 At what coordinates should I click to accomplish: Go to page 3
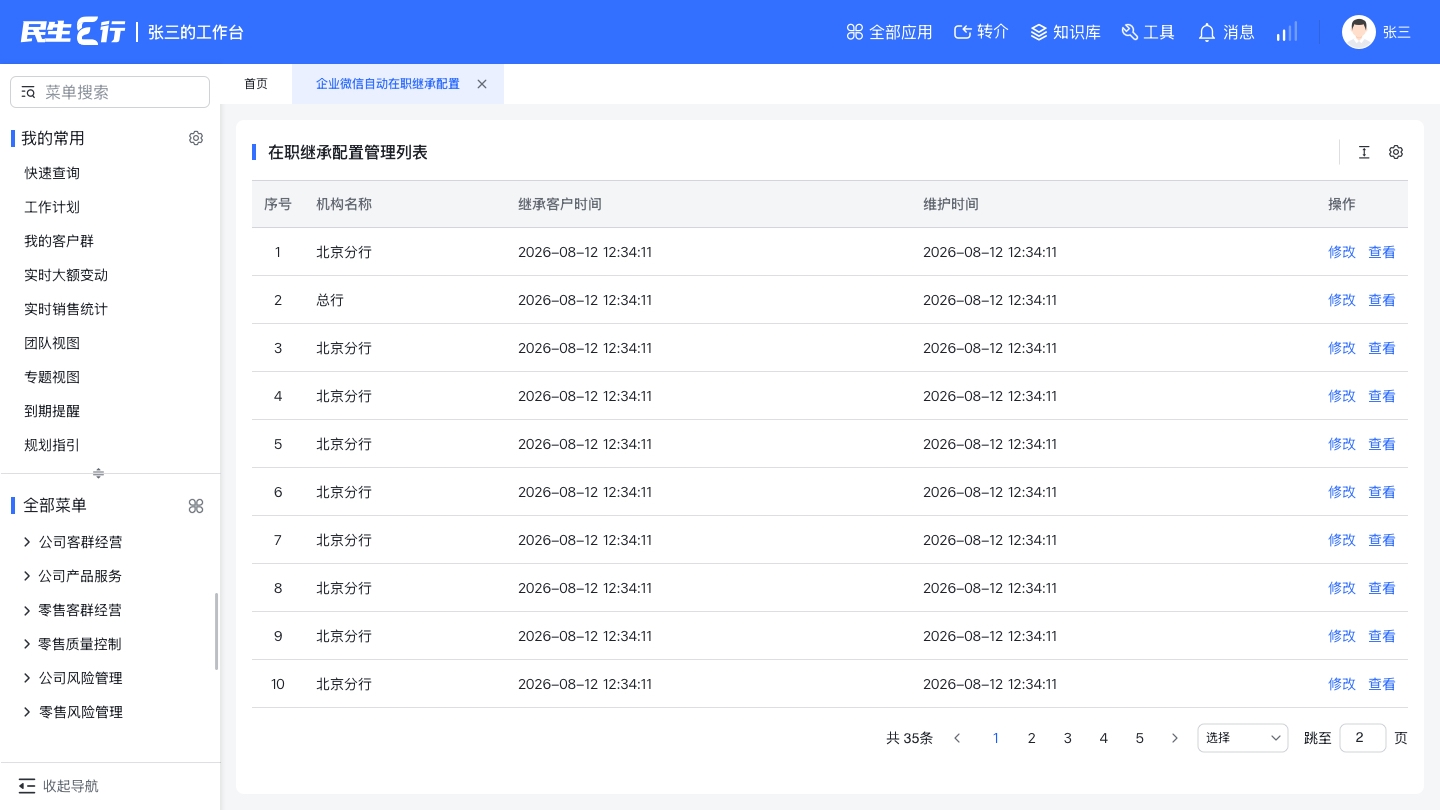point(1068,738)
